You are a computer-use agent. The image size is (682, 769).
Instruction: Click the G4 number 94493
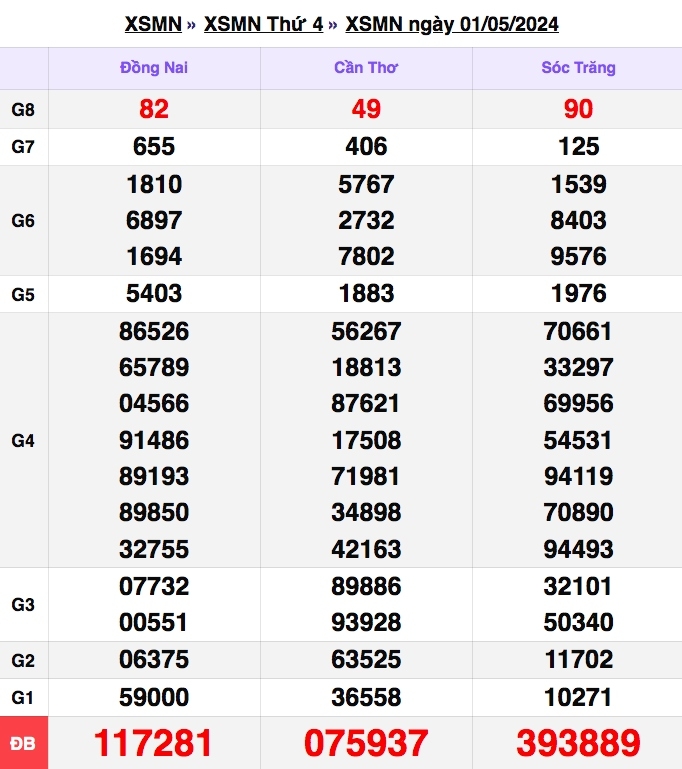click(579, 549)
